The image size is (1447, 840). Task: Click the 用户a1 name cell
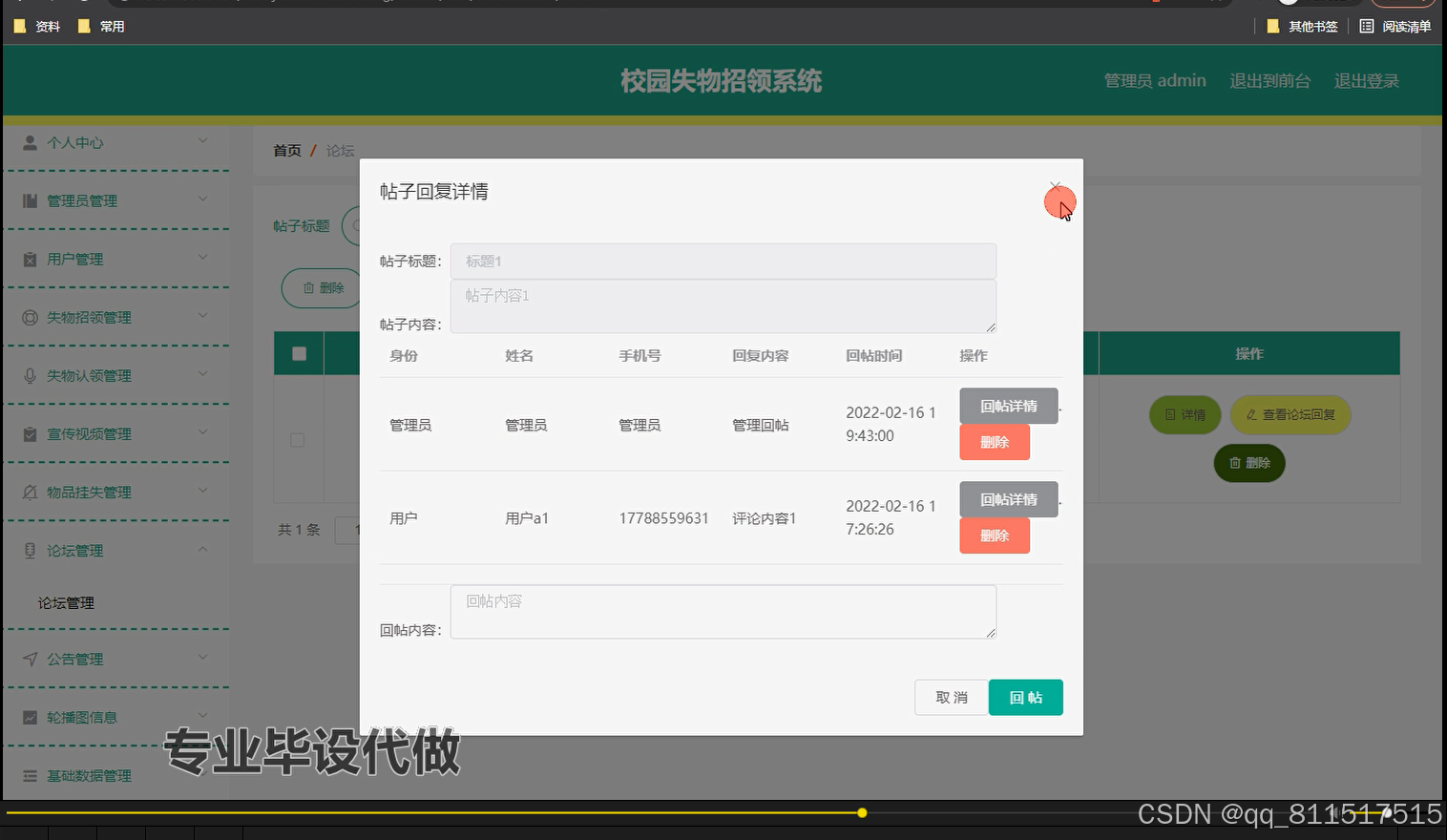(527, 518)
